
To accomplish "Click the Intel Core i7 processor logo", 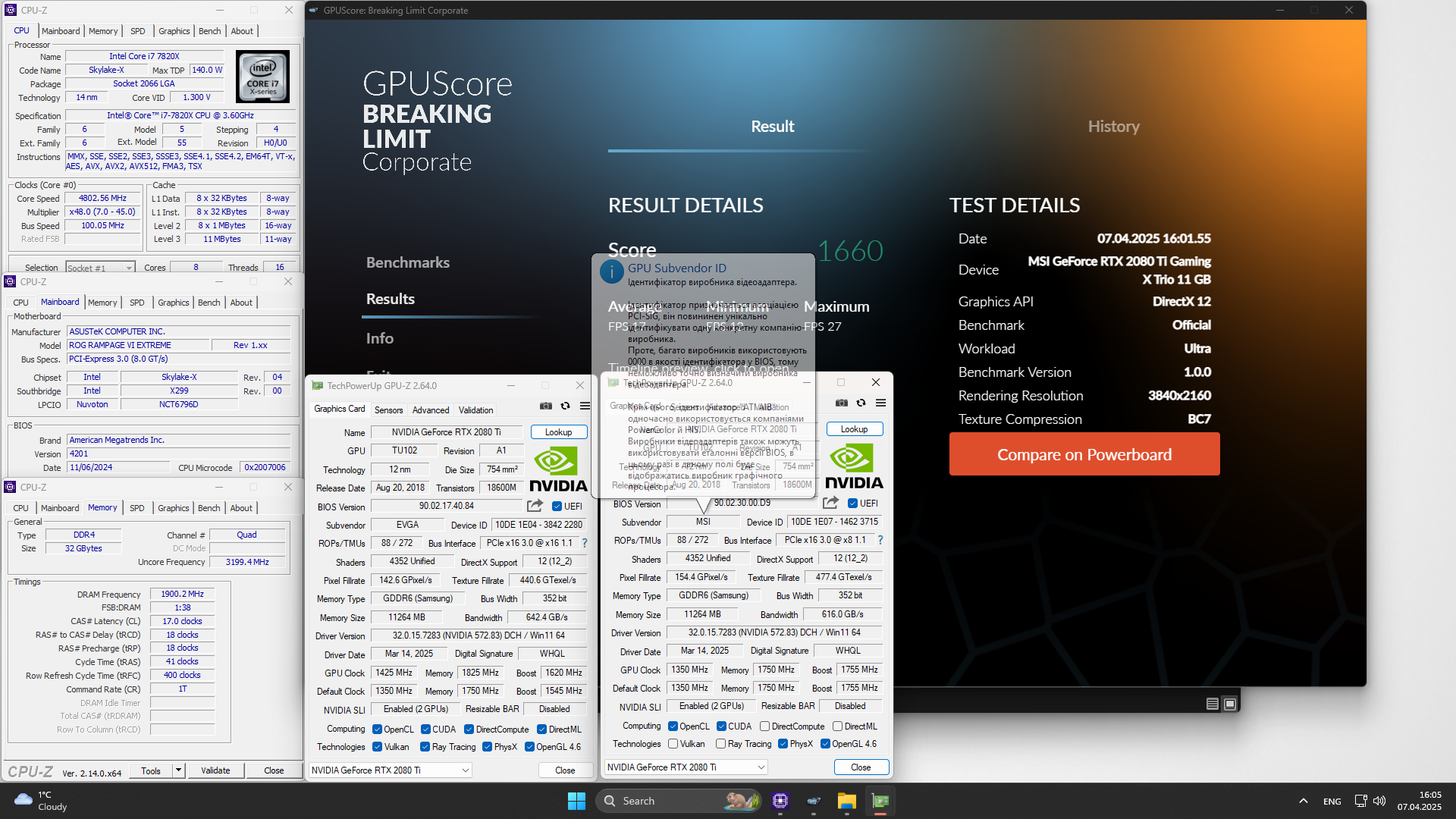I will pyautogui.click(x=262, y=77).
